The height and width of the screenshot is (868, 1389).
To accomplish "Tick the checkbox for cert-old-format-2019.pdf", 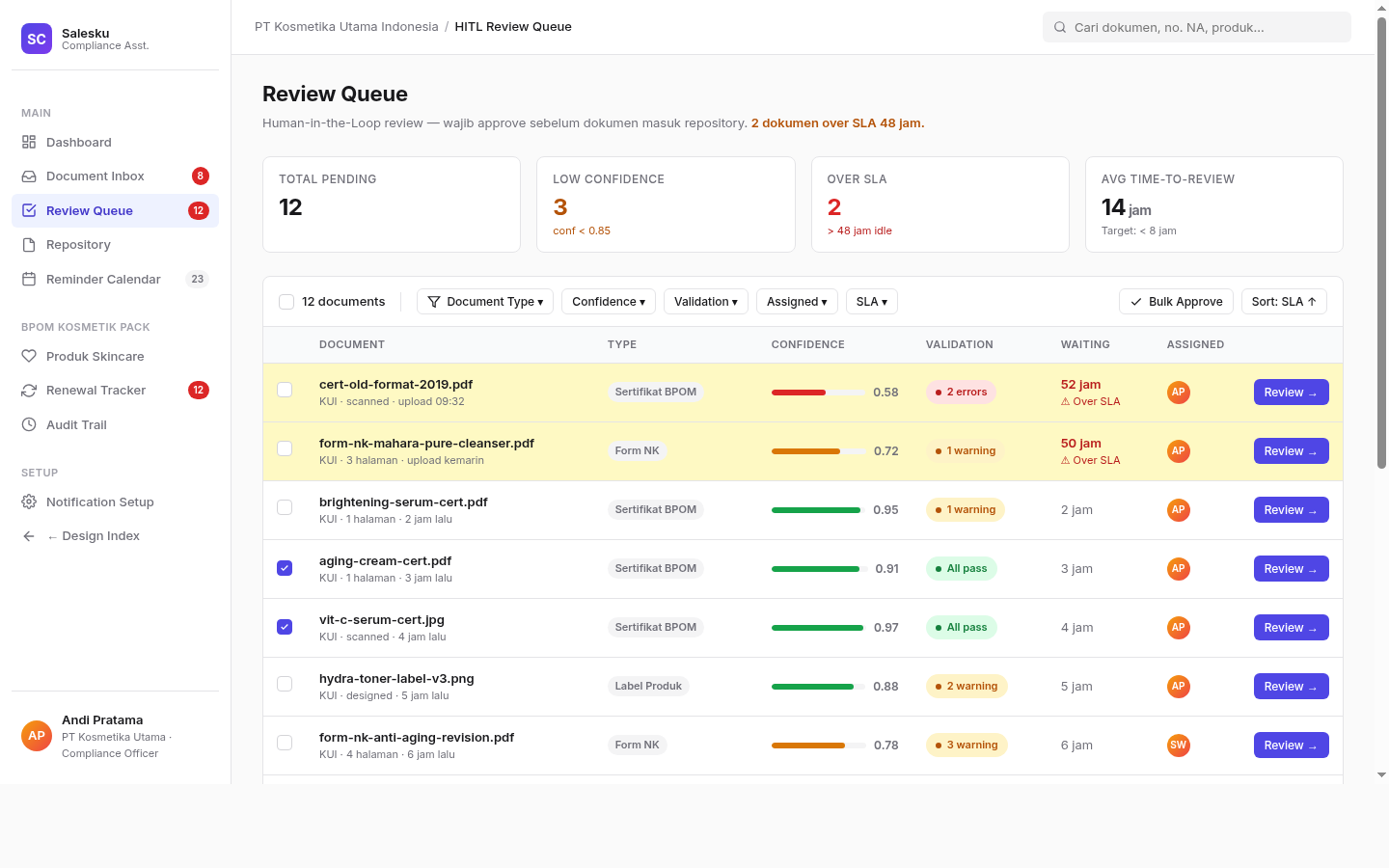I will click(x=285, y=390).
